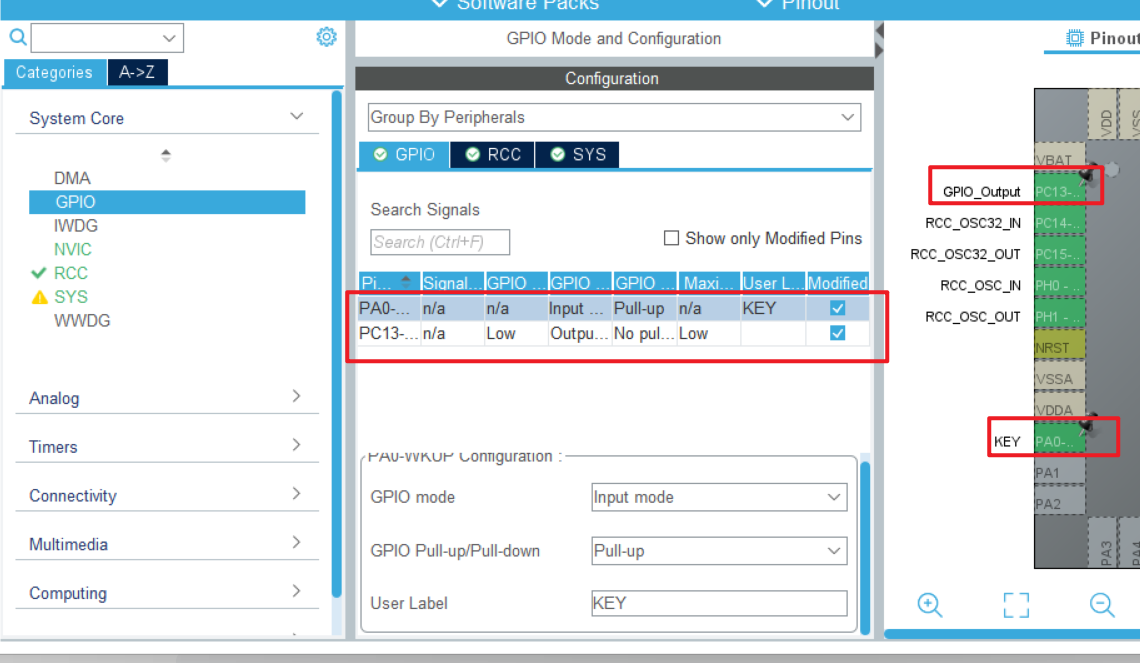Click the Search Signals input field
Viewport: 1140px width, 663px height.
[x=440, y=242]
